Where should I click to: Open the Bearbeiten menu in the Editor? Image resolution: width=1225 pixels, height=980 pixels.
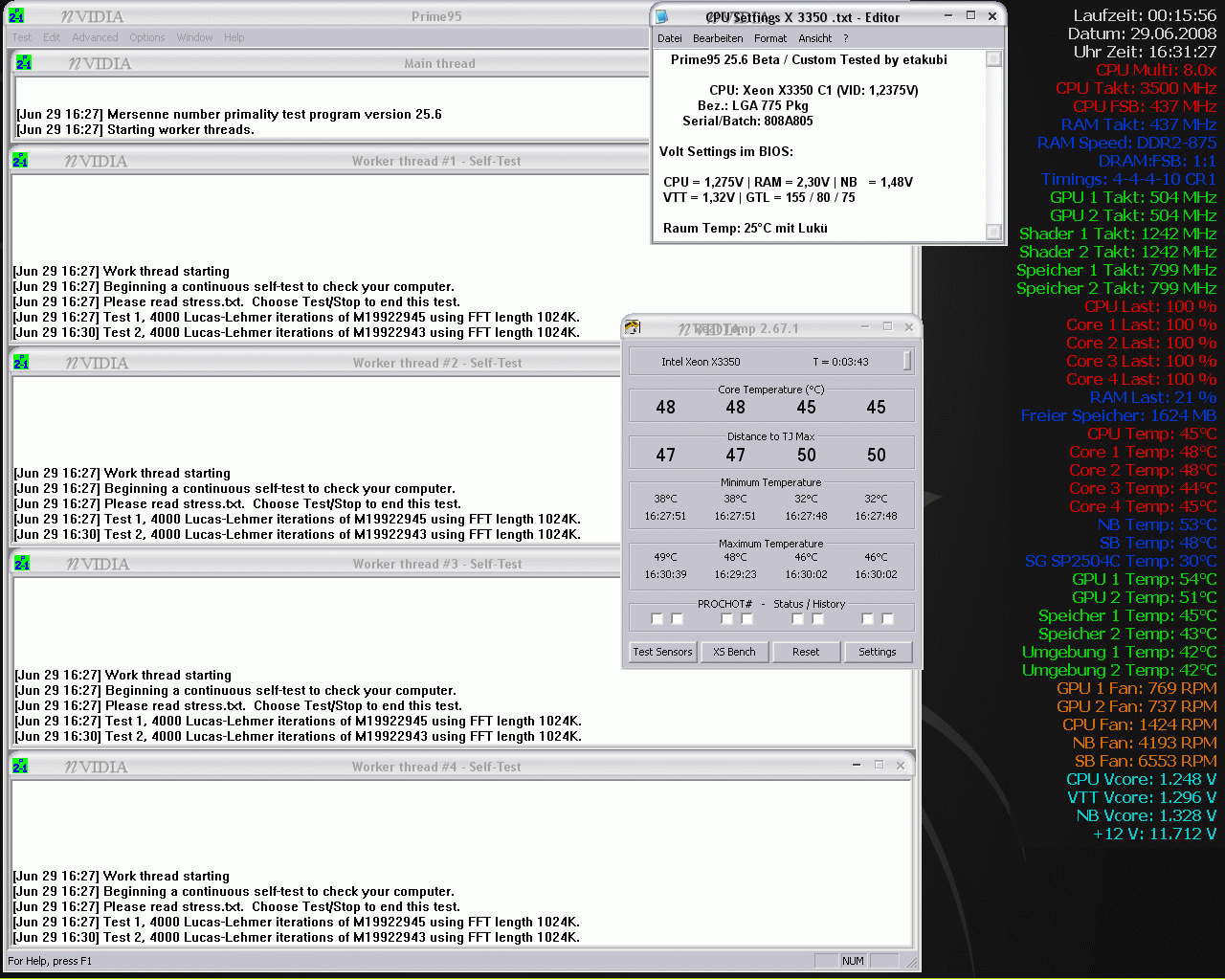pos(718,38)
